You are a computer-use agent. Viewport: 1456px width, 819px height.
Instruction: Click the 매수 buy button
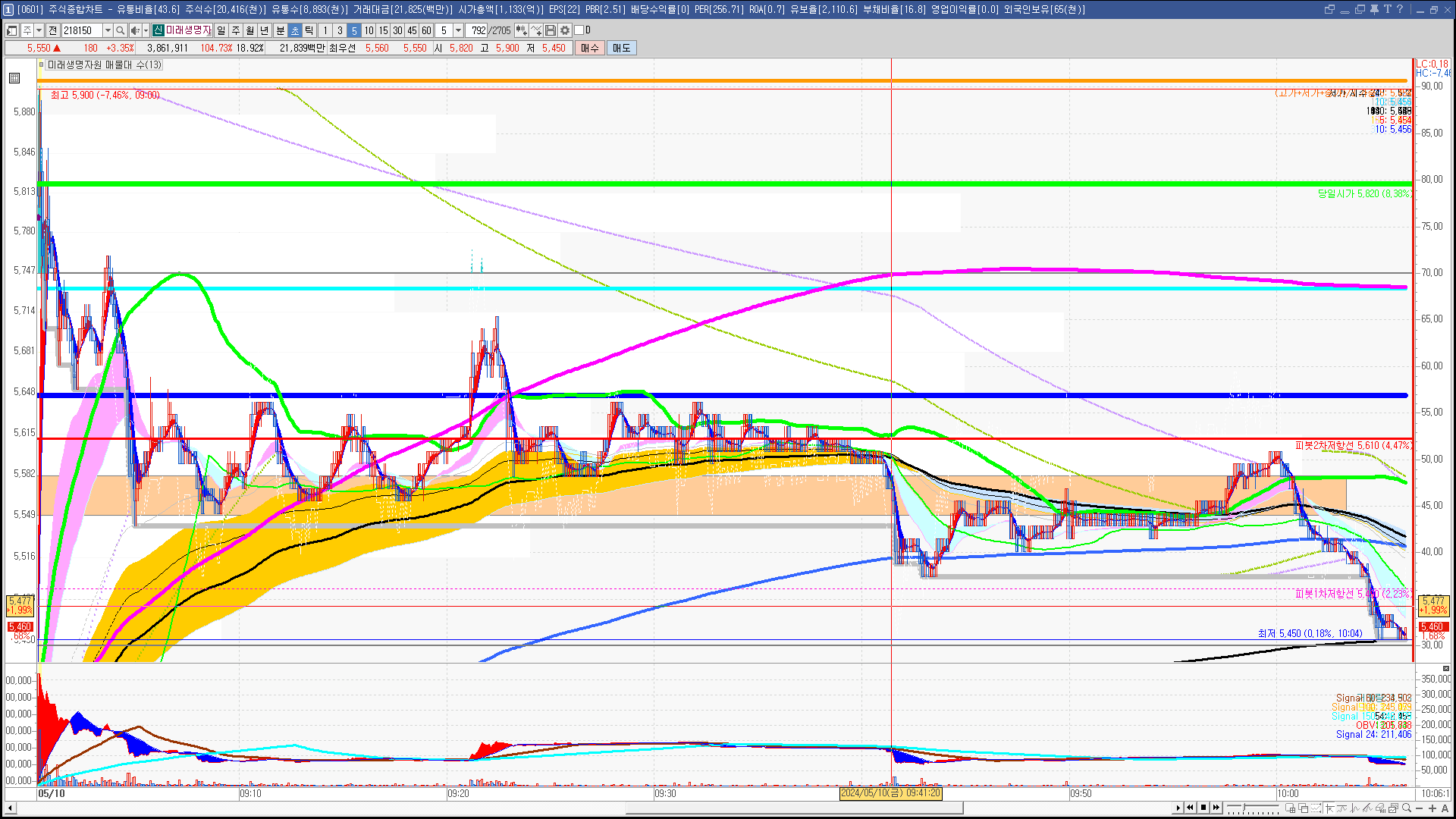coord(590,48)
